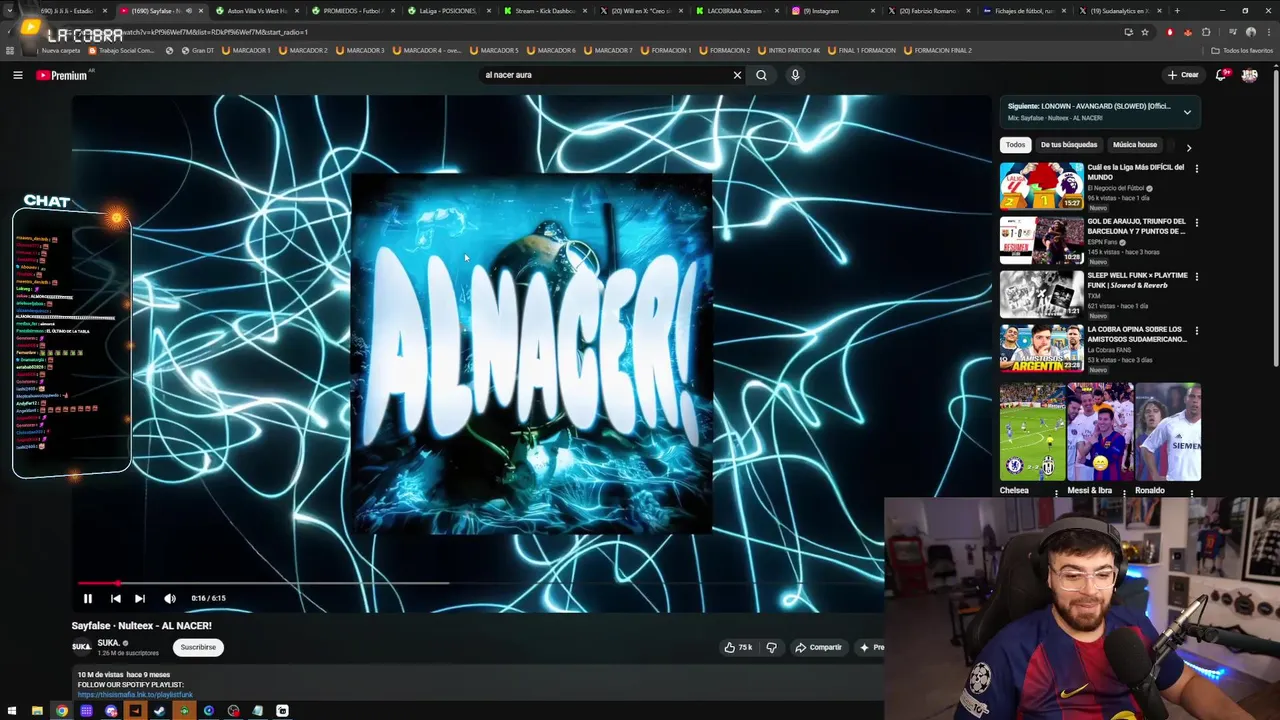Image resolution: width=1280 pixels, height=720 pixels.
Task: Open the account avatar menu
Action: click(1249, 75)
